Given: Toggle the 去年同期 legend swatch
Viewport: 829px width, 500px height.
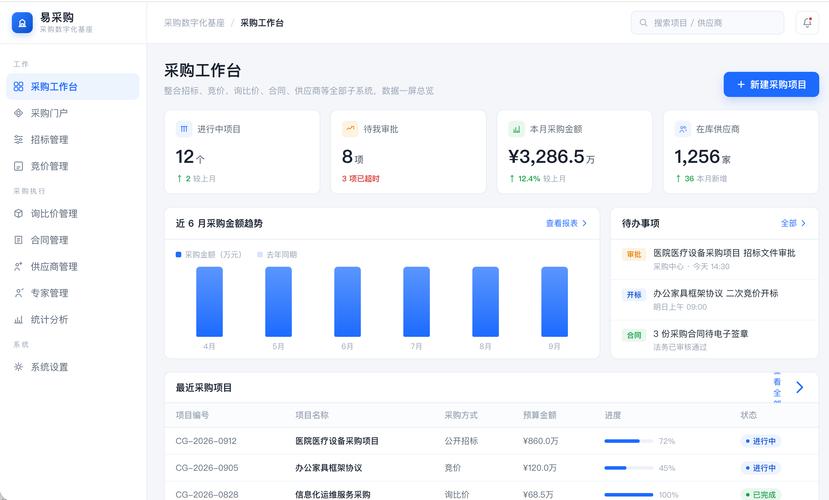Looking at the screenshot, I should [260, 255].
